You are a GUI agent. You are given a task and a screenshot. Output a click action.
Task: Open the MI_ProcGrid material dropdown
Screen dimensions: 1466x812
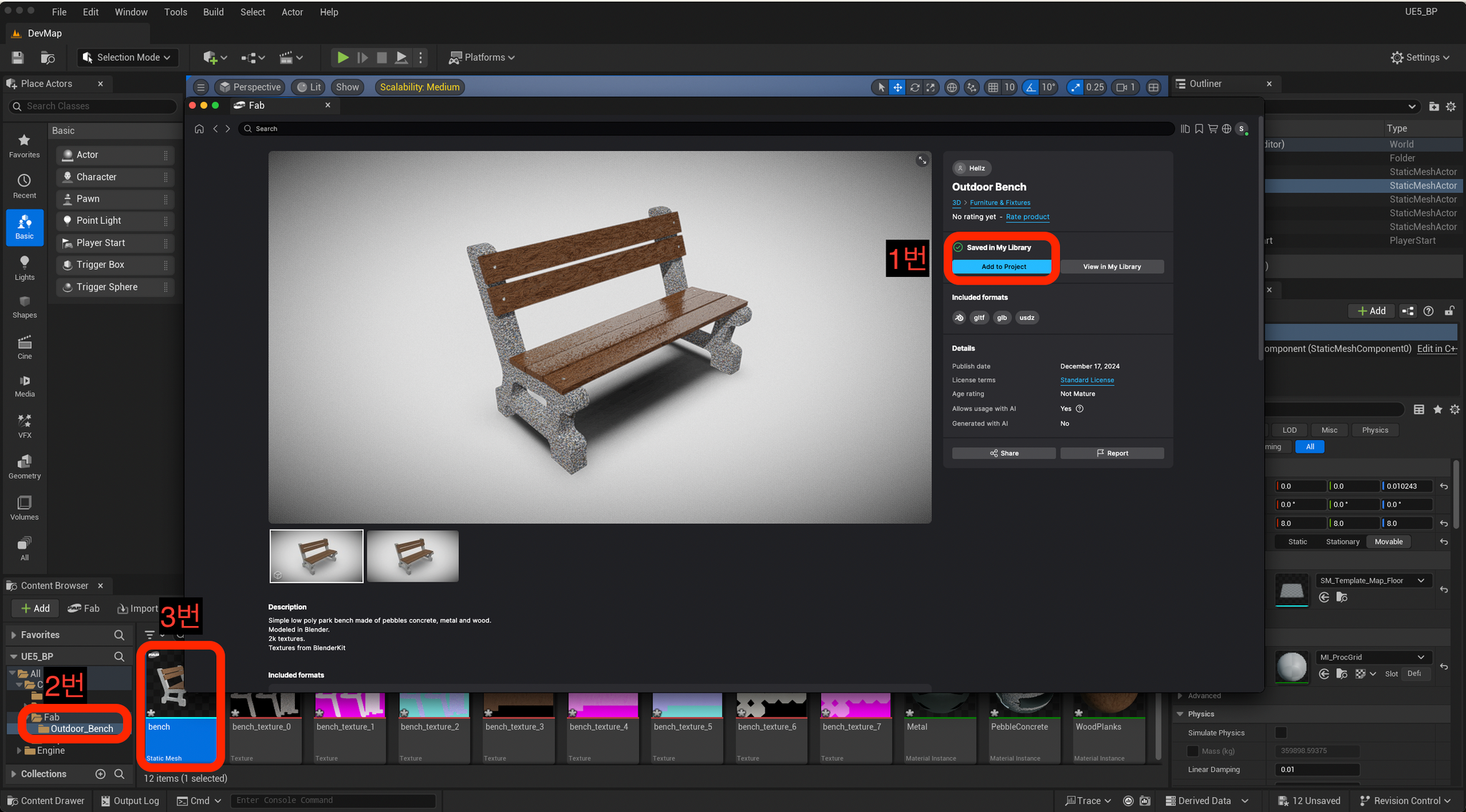[1373, 657]
